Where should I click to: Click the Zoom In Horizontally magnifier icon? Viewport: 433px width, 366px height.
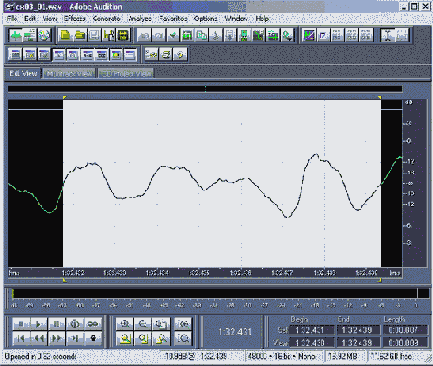125,324
